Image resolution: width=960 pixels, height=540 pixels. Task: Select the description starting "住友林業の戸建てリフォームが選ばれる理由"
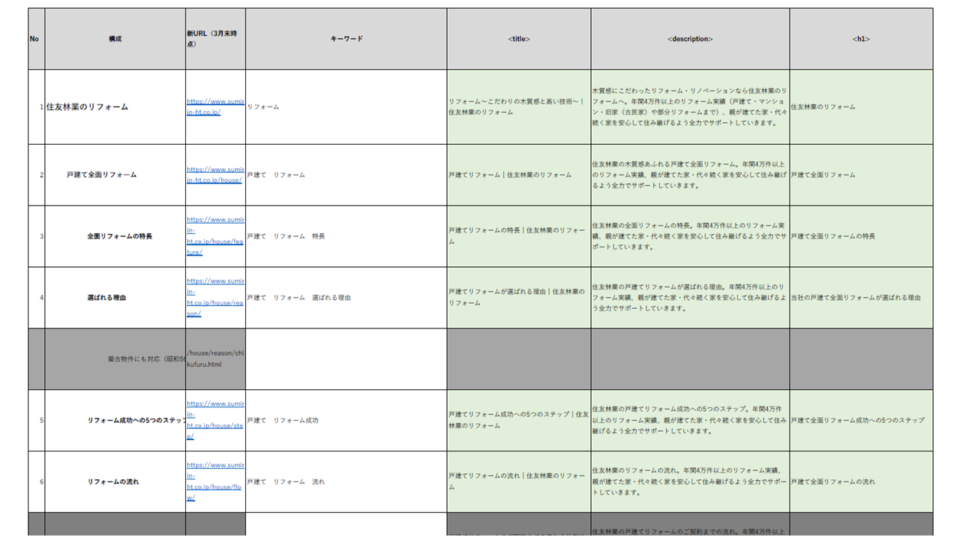coord(690,298)
